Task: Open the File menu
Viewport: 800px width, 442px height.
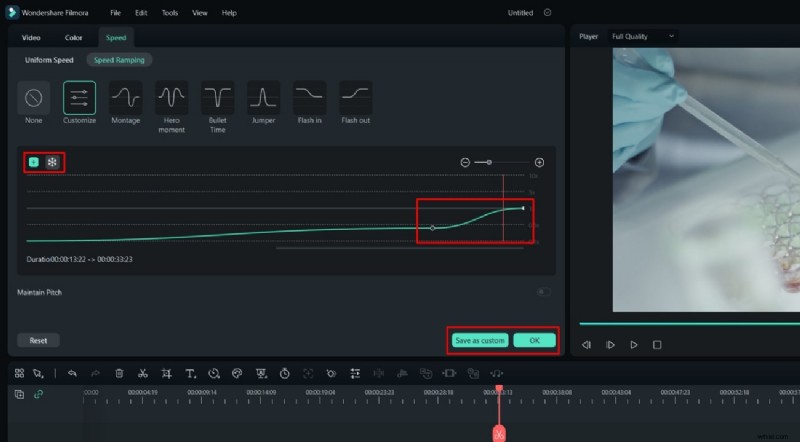Action: point(116,13)
